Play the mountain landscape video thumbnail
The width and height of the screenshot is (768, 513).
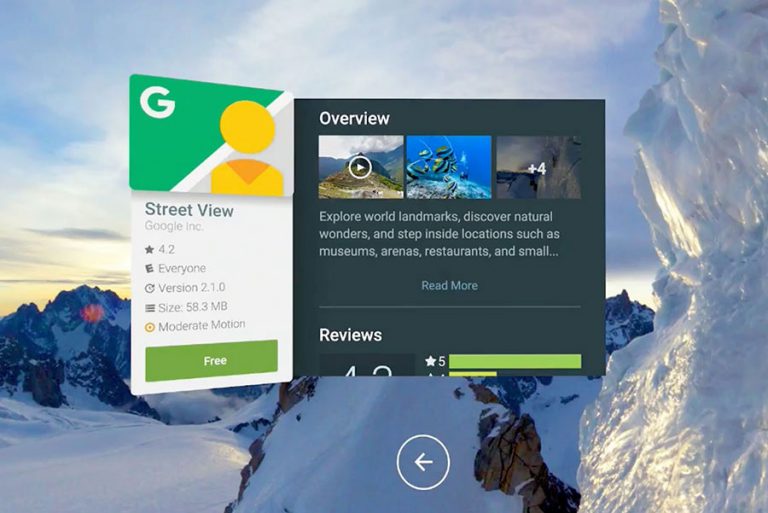point(361,167)
